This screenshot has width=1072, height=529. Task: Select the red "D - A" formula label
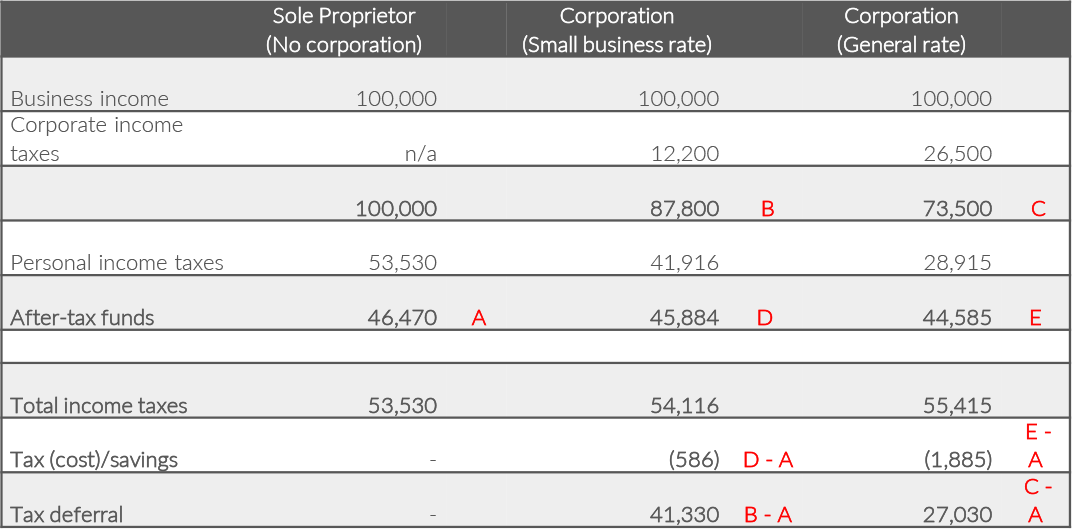768,460
